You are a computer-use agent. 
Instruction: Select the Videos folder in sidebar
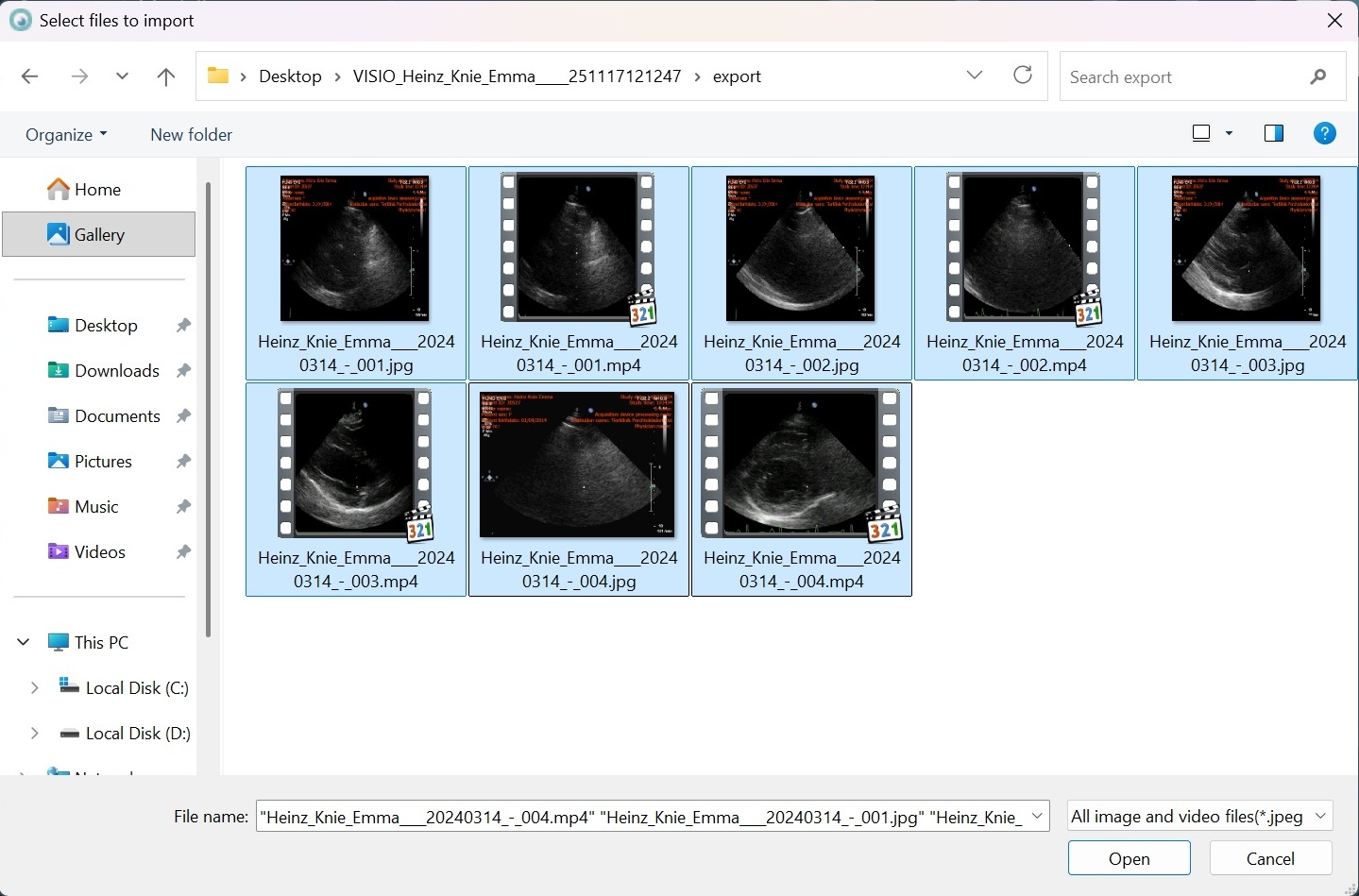point(99,552)
